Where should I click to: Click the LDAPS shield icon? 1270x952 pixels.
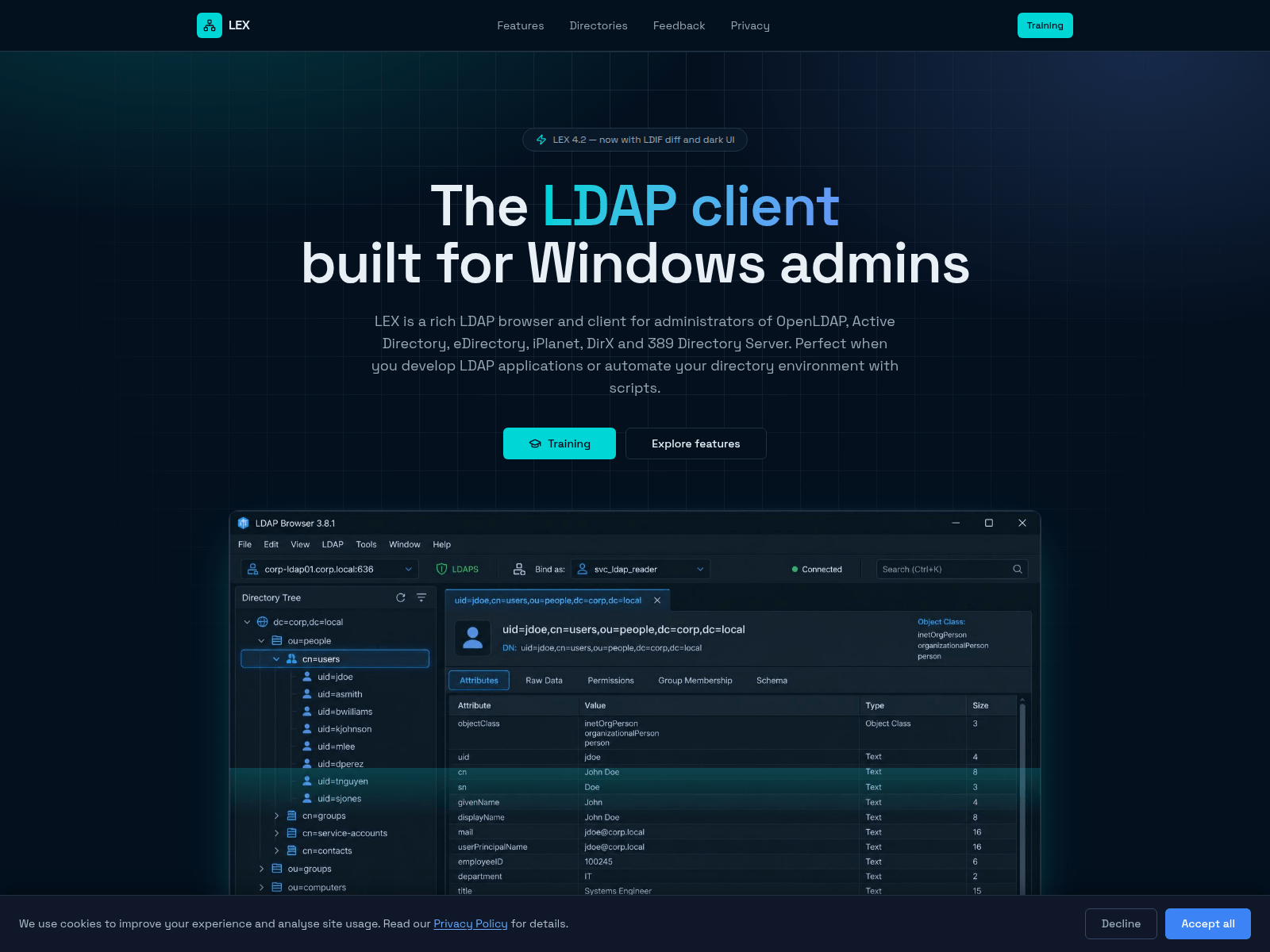(x=442, y=569)
